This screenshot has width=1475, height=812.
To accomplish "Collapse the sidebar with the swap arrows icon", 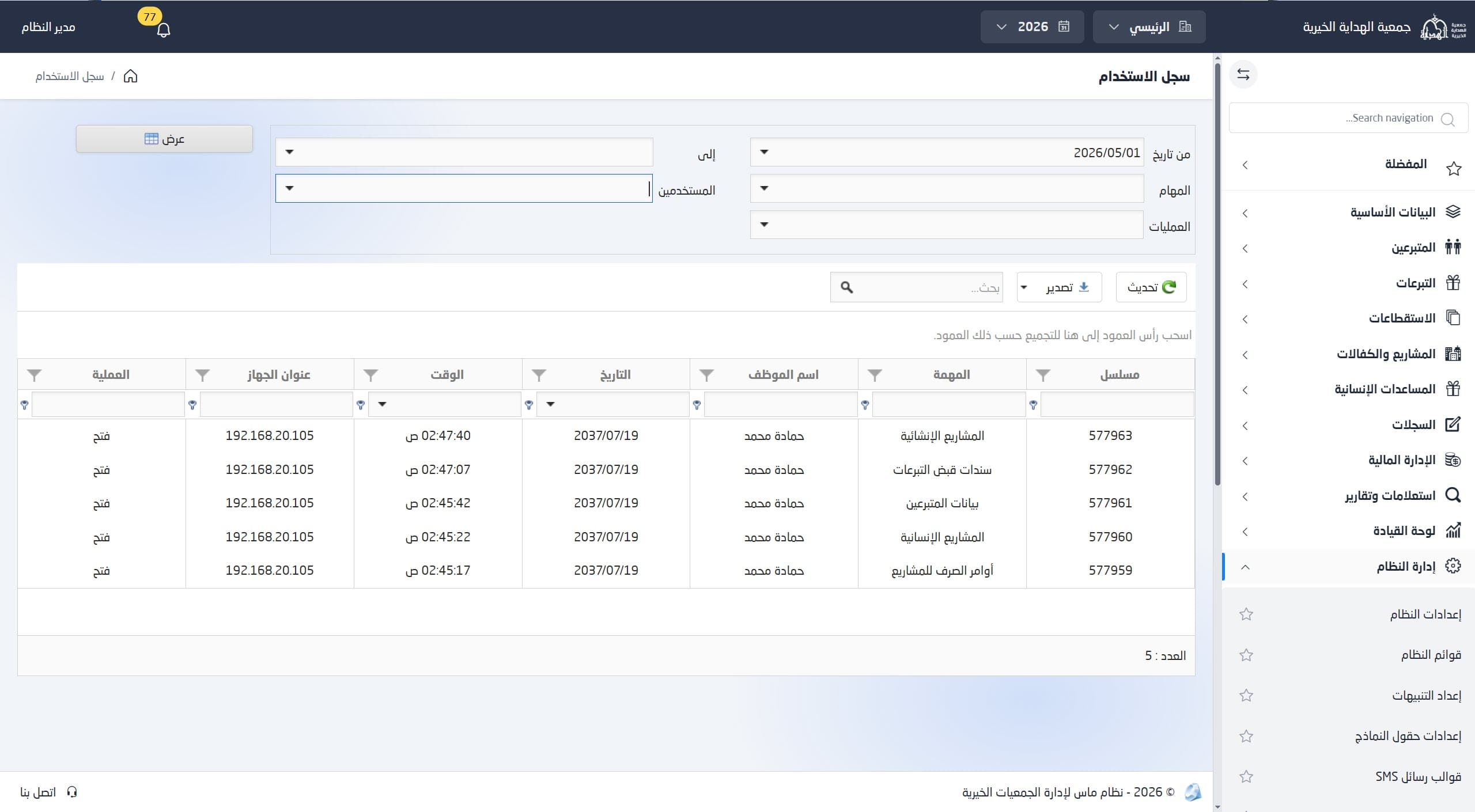I will click(1243, 75).
